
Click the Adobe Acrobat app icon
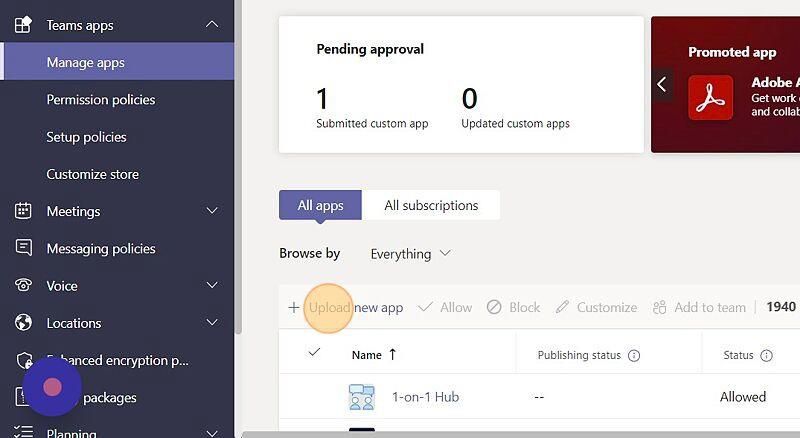coord(710,98)
